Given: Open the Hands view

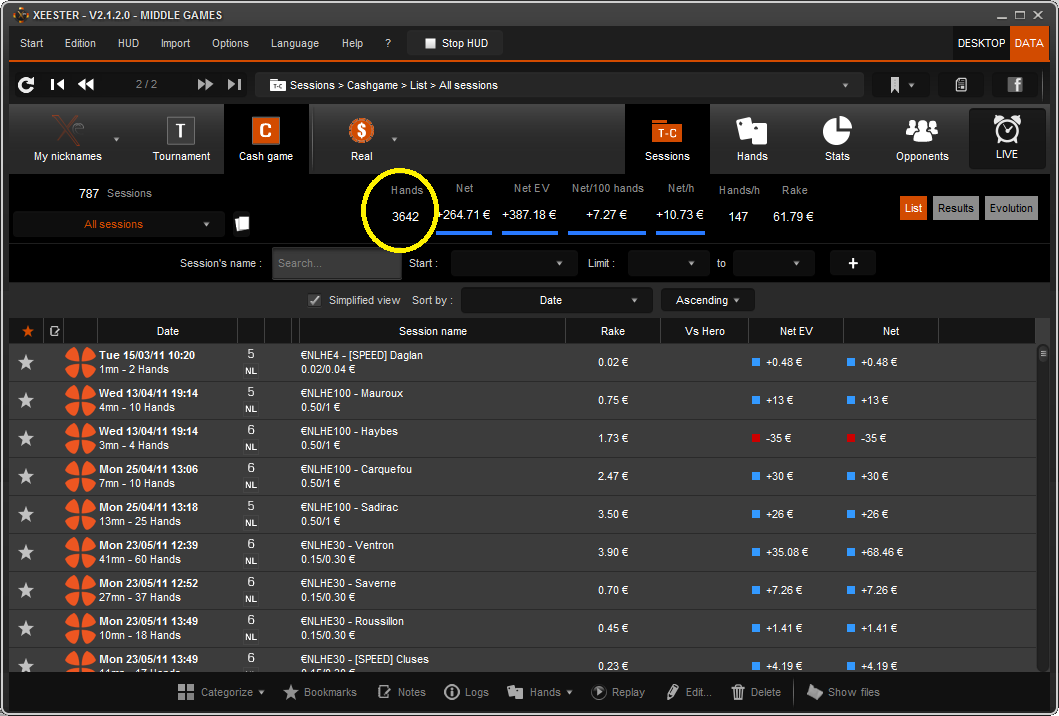Looking at the screenshot, I should [x=752, y=138].
